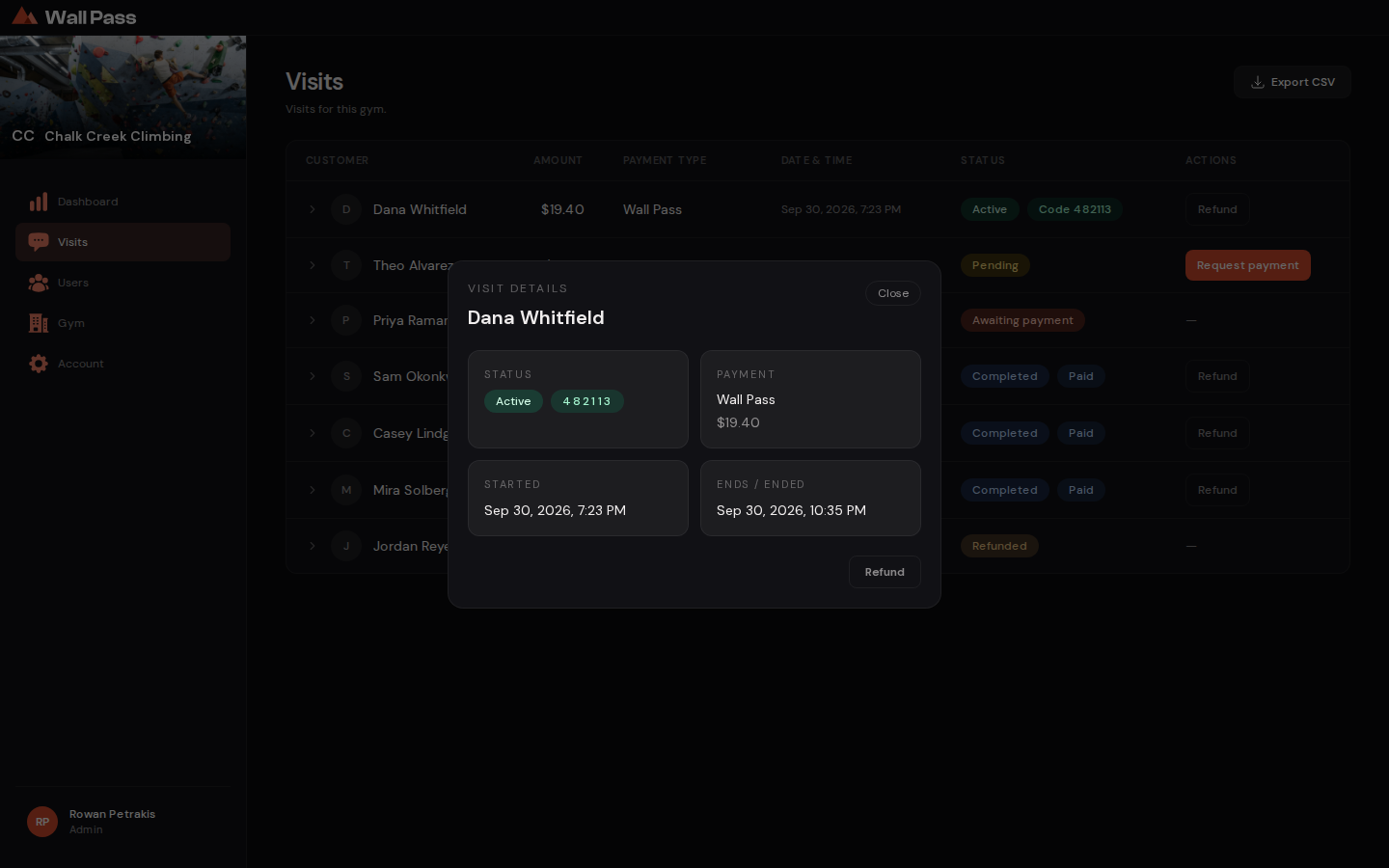Click the Refunded status badge

click(x=999, y=546)
